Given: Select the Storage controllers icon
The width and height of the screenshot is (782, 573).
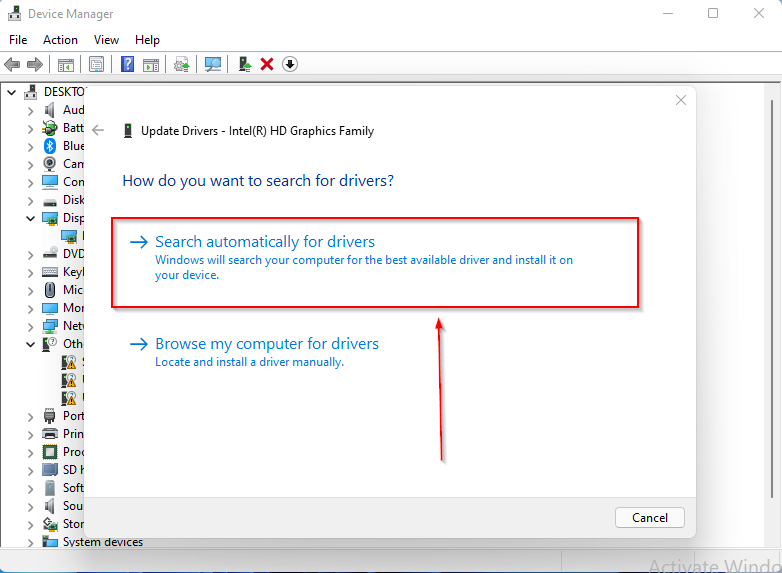Looking at the screenshot, I should (x=50, y=524).
